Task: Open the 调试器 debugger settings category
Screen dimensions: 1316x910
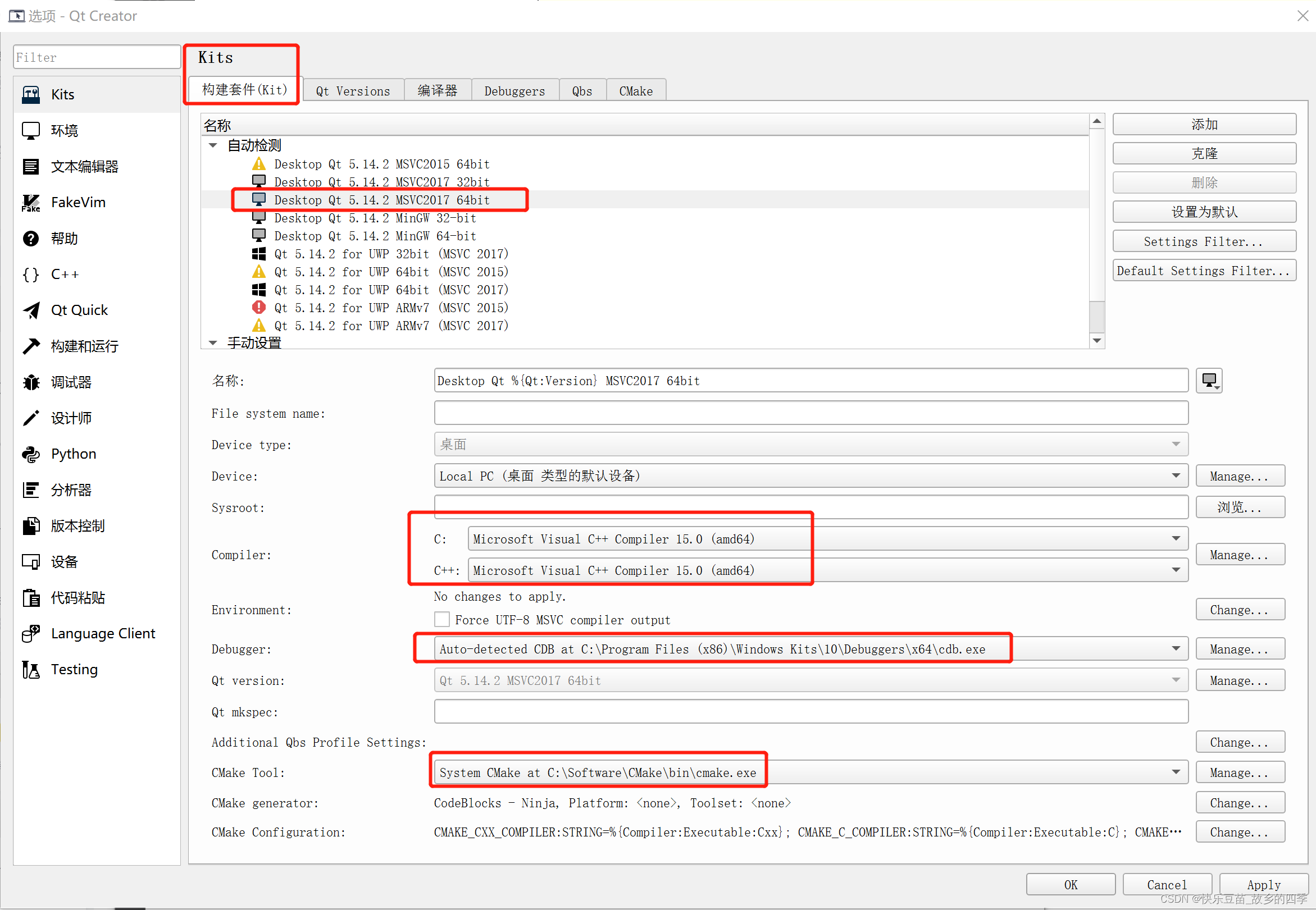Action: pyautogui.click(x=97, y=382)
